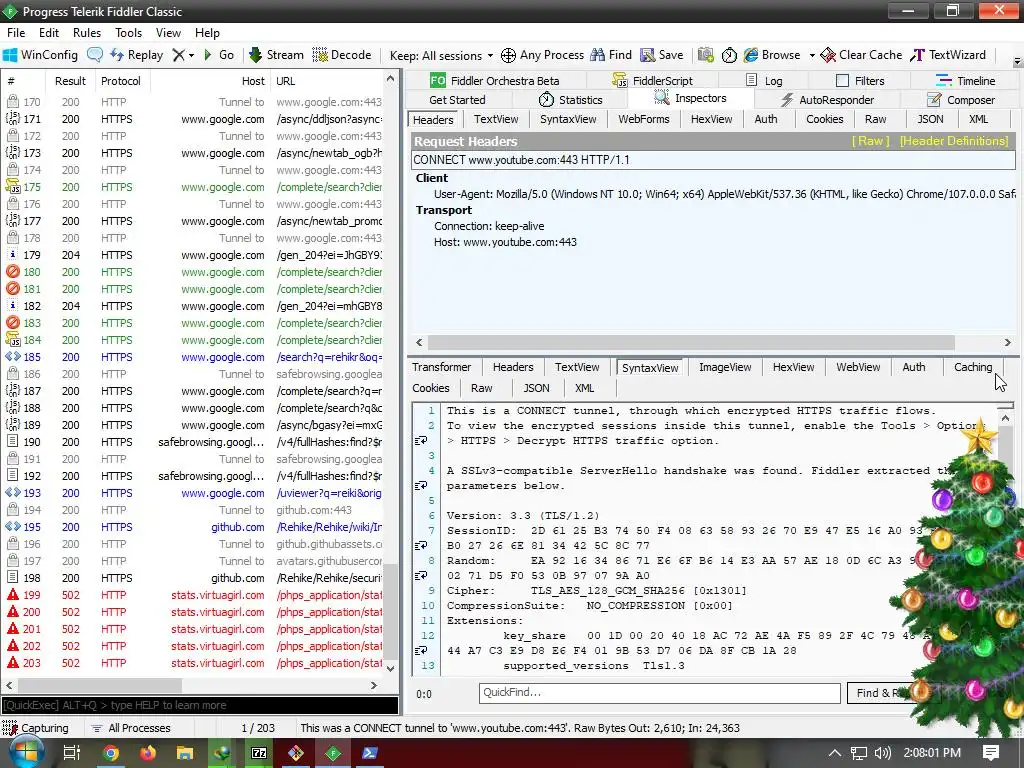Switch to the FiddlerScript tab
The image size is (1024, 768).
tap(652, 81)
